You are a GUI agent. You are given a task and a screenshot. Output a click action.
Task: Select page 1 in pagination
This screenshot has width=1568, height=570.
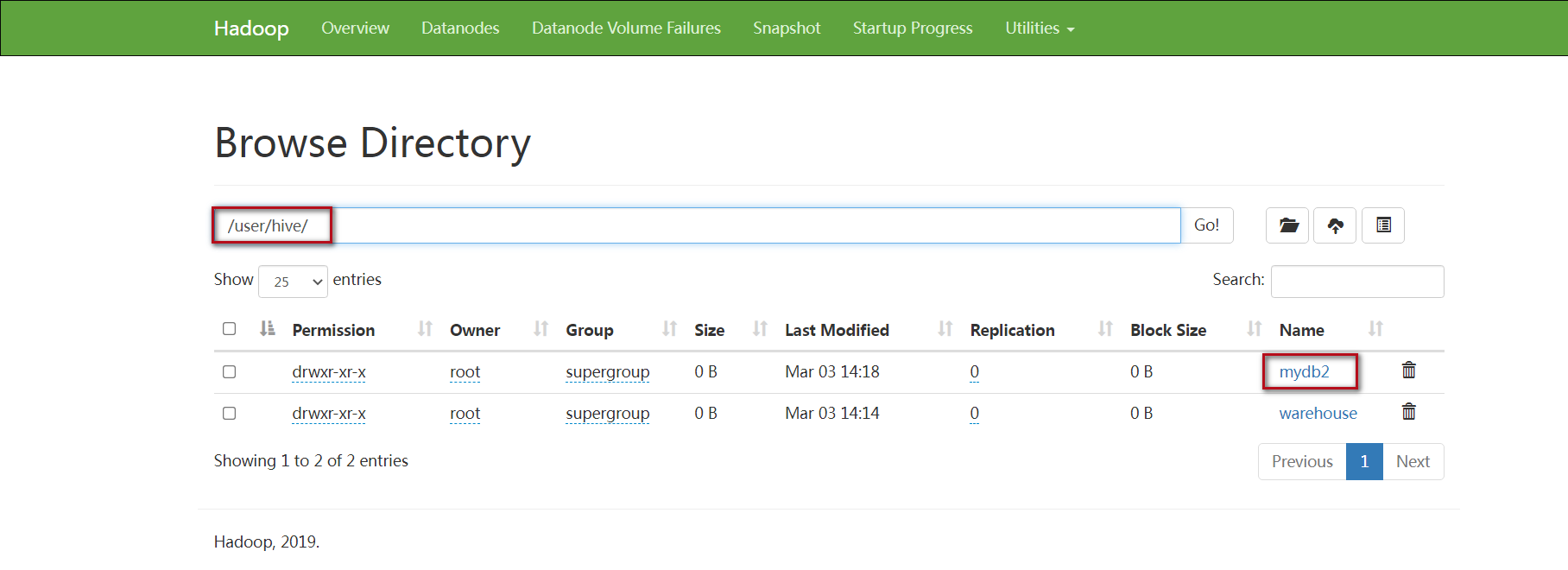pyautogui.click(x=1364, y=461)
